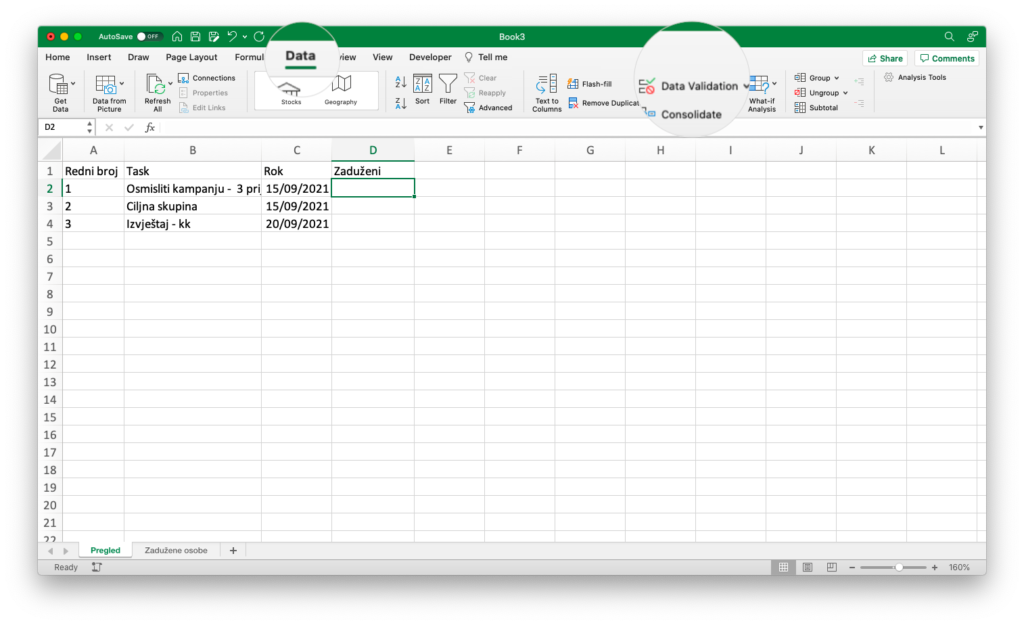Switch to Page Layout view in status bar
Image resolution: width=1024 pixels, height=625 pixels.
tap(808, 567)
